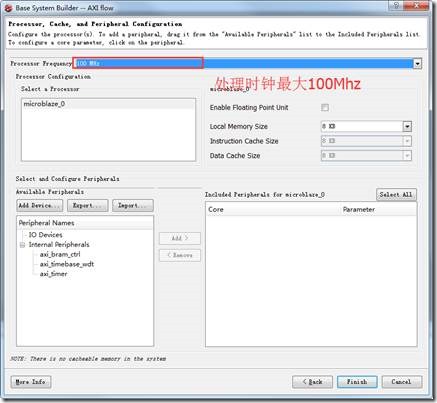Close the Base System Builder window
437x403 pixels.
click(x=417, y=6)
